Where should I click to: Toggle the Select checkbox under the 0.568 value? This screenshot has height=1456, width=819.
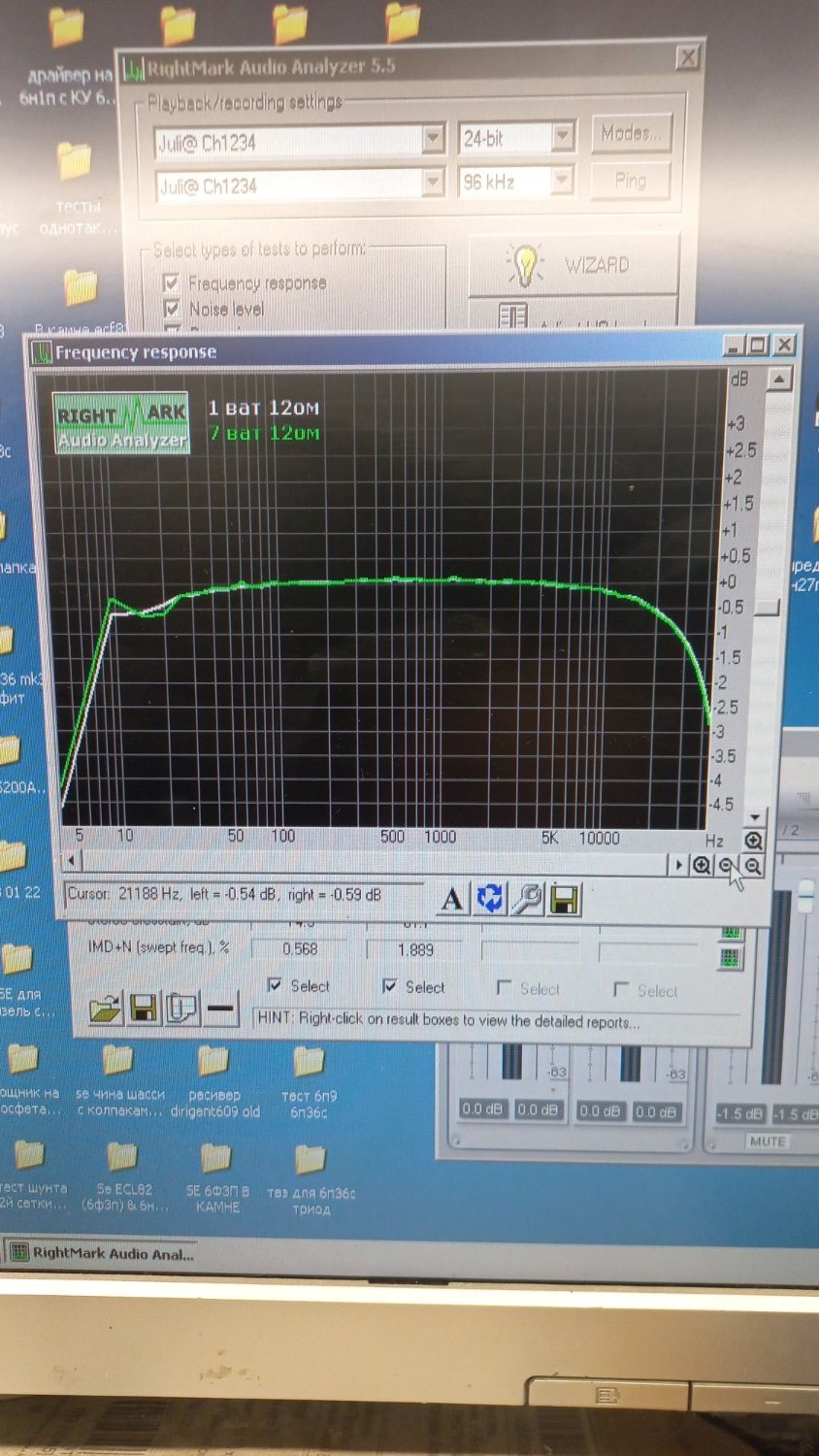click(x=275, y=985)
